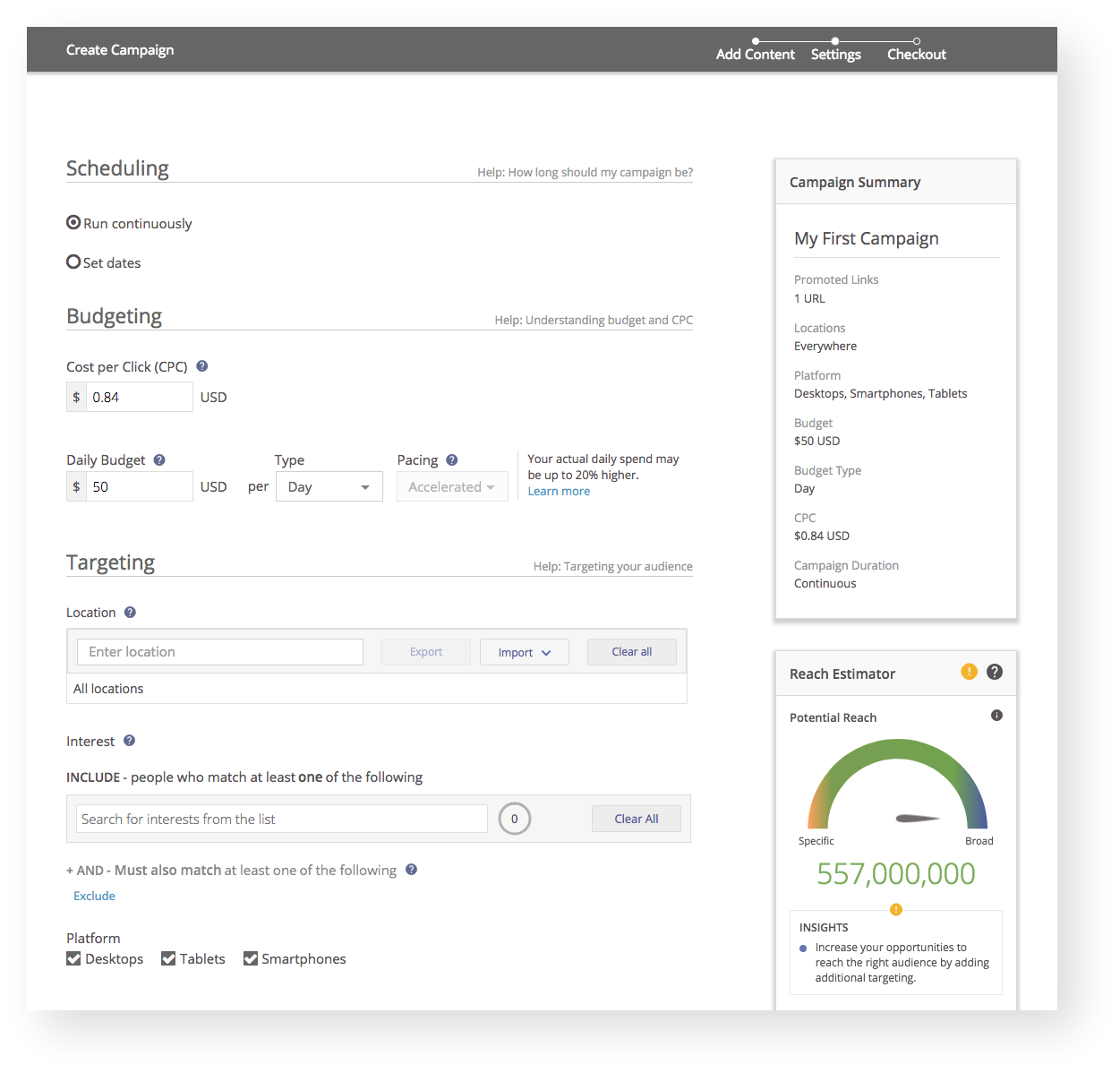This screenshot has height=1073, width=1120.
Task: Click the Interest help icon
Action: click(129, 741)
